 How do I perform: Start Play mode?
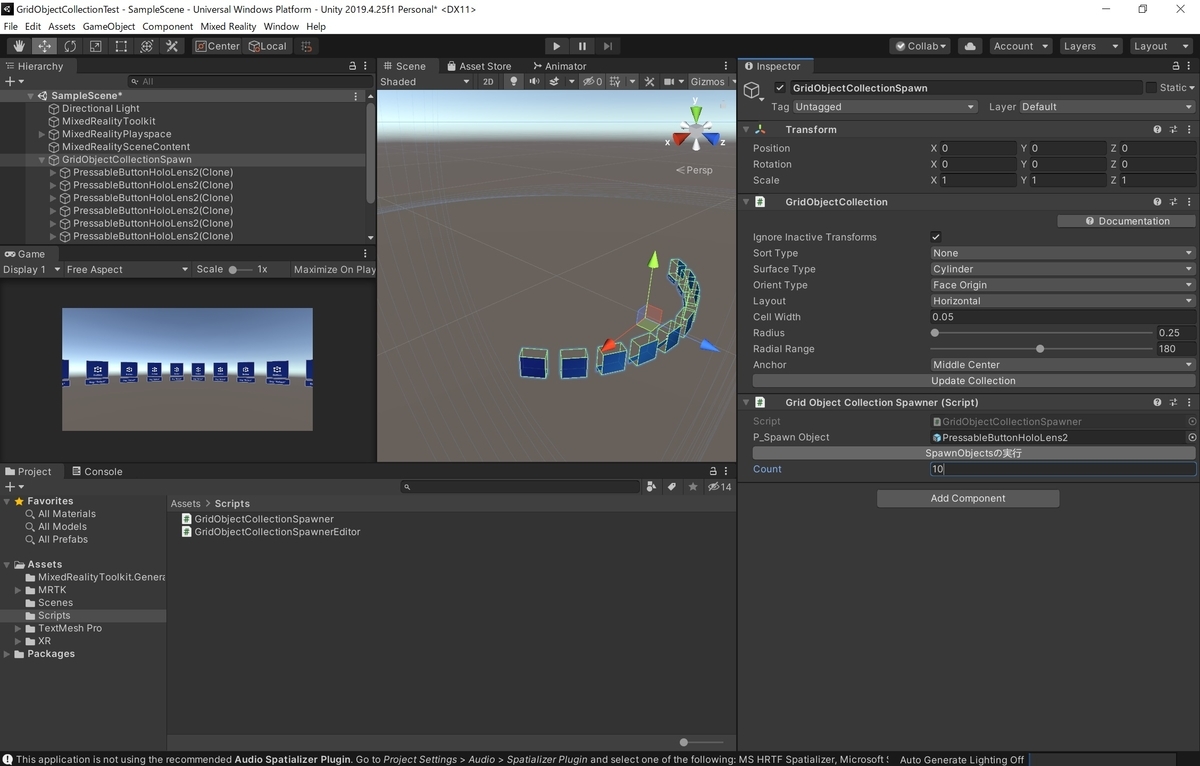[x=557, y=46]
